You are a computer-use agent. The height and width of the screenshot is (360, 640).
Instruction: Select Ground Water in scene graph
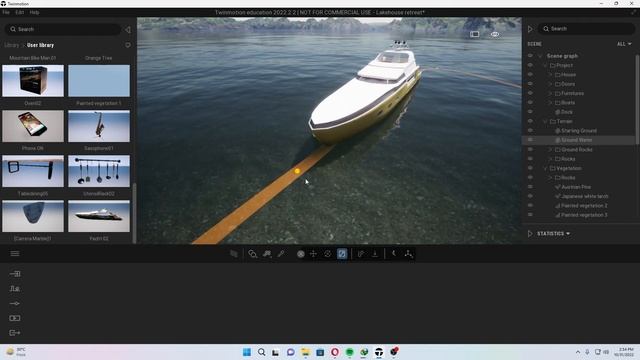tap(576, 140)
